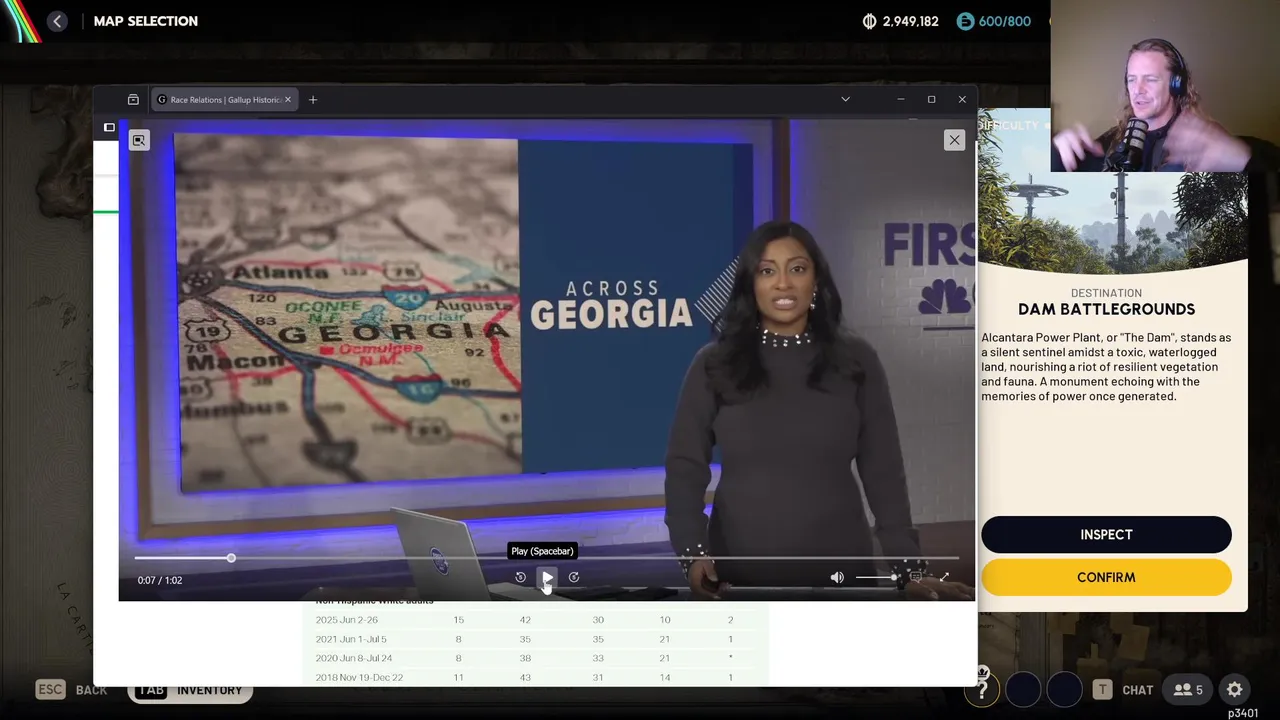Click the INSPECT button for Dam Battlegrounds
The width and height of the screenshot is (1280, 720).
(1106, 534)
